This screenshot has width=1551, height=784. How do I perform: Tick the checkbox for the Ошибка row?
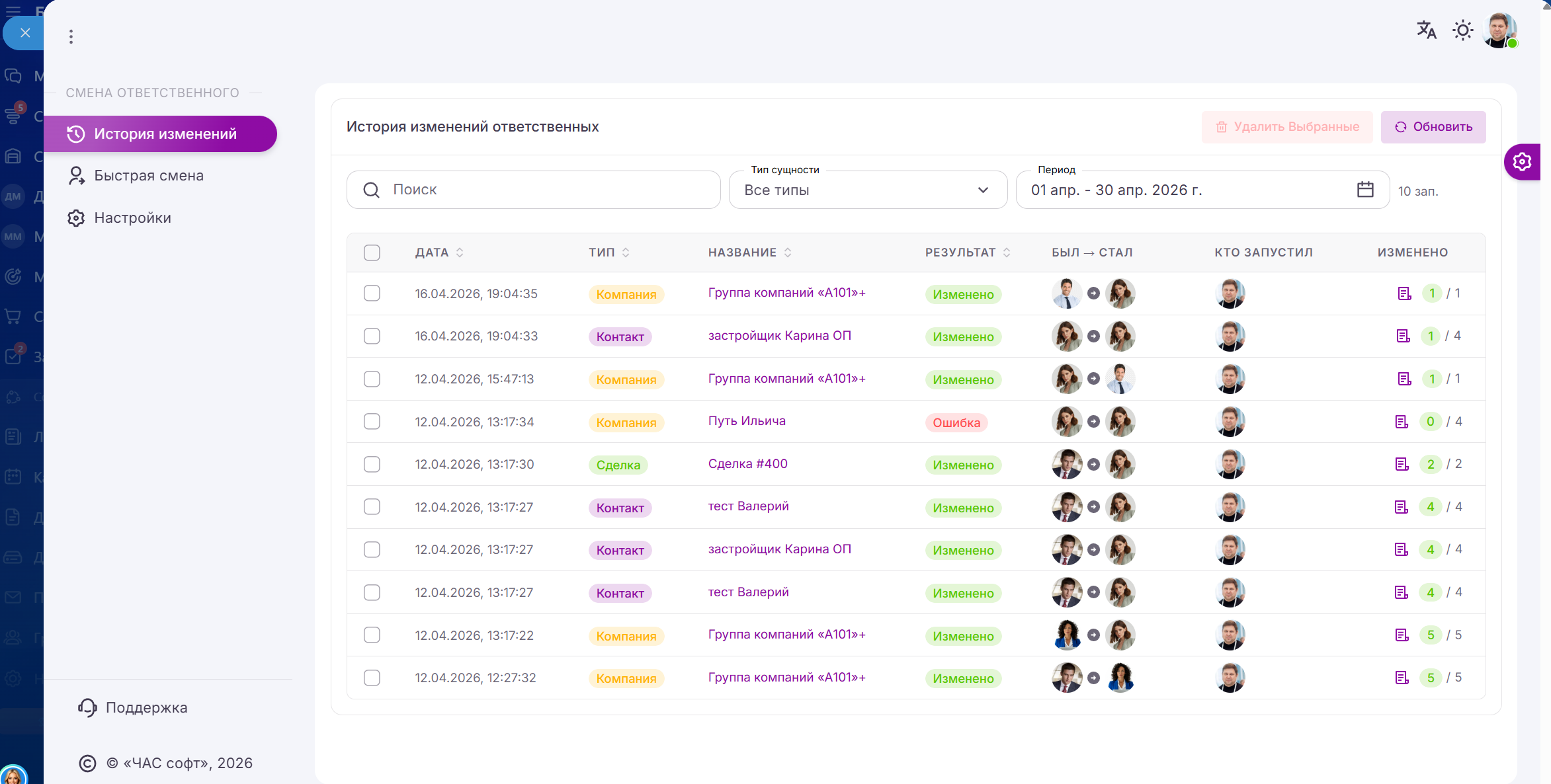[x=372, y=422]
